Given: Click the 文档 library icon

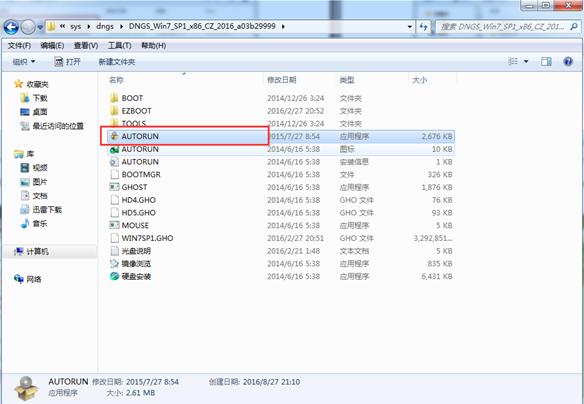Looking at the screenshot, I should (x=25, y=195).
